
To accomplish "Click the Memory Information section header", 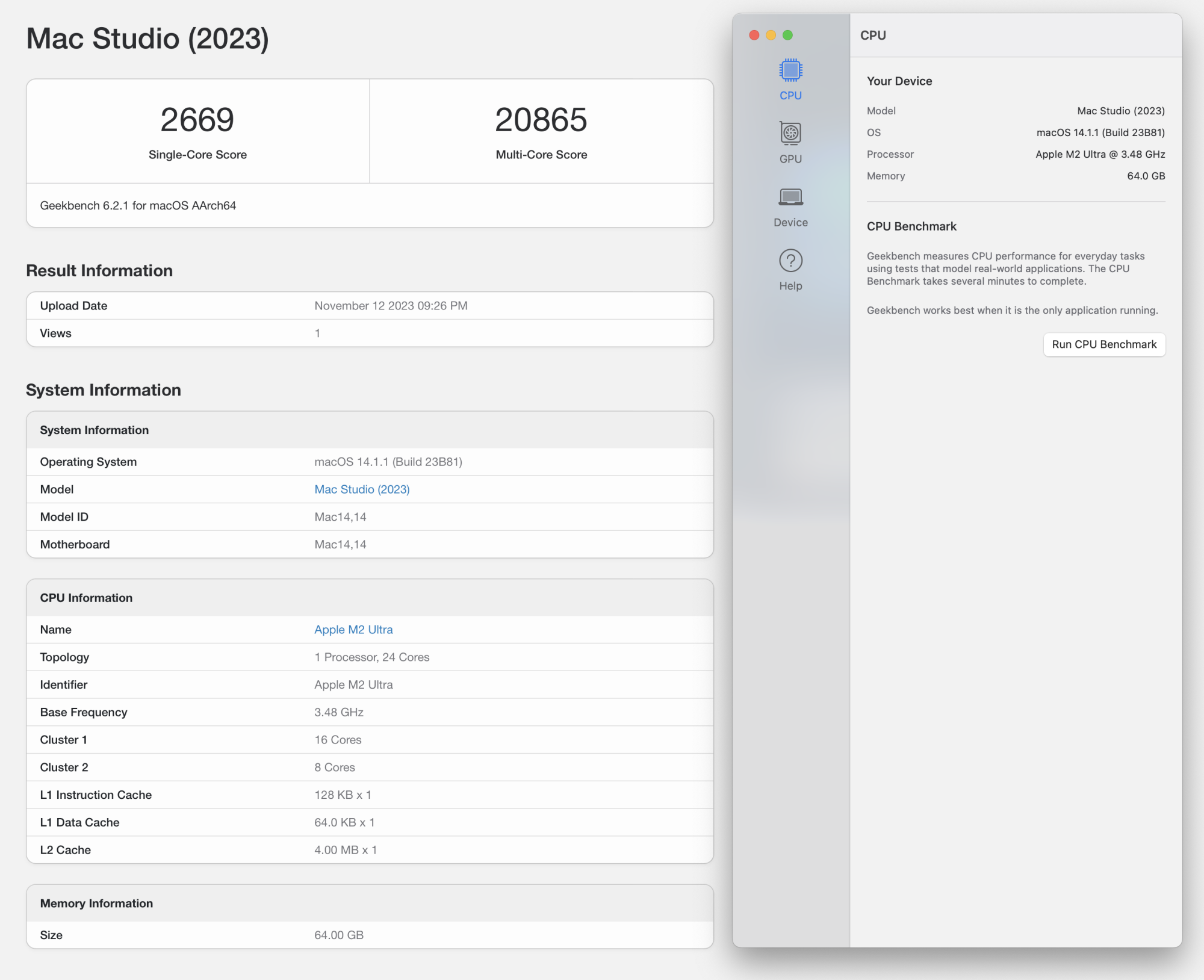I will coord(370,904).
